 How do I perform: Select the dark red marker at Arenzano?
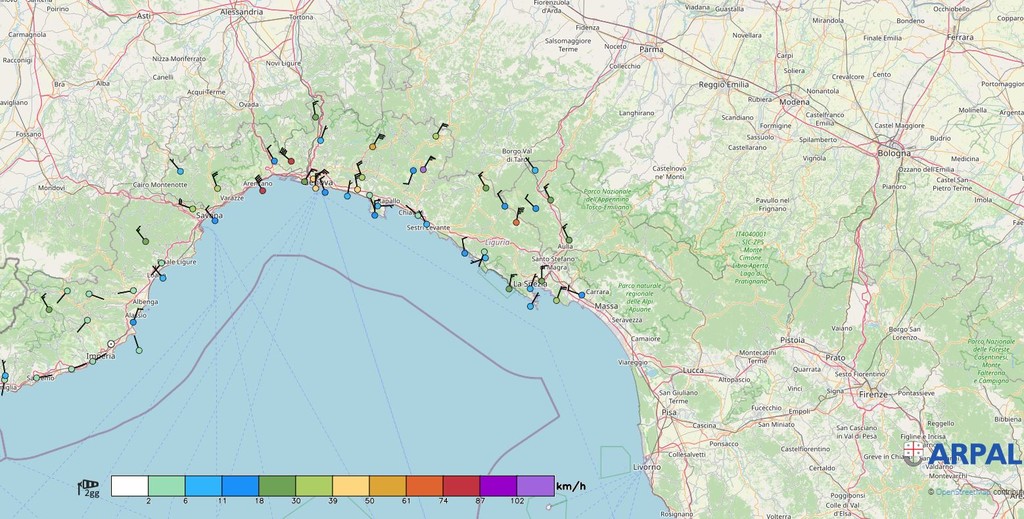pos(263,190)
